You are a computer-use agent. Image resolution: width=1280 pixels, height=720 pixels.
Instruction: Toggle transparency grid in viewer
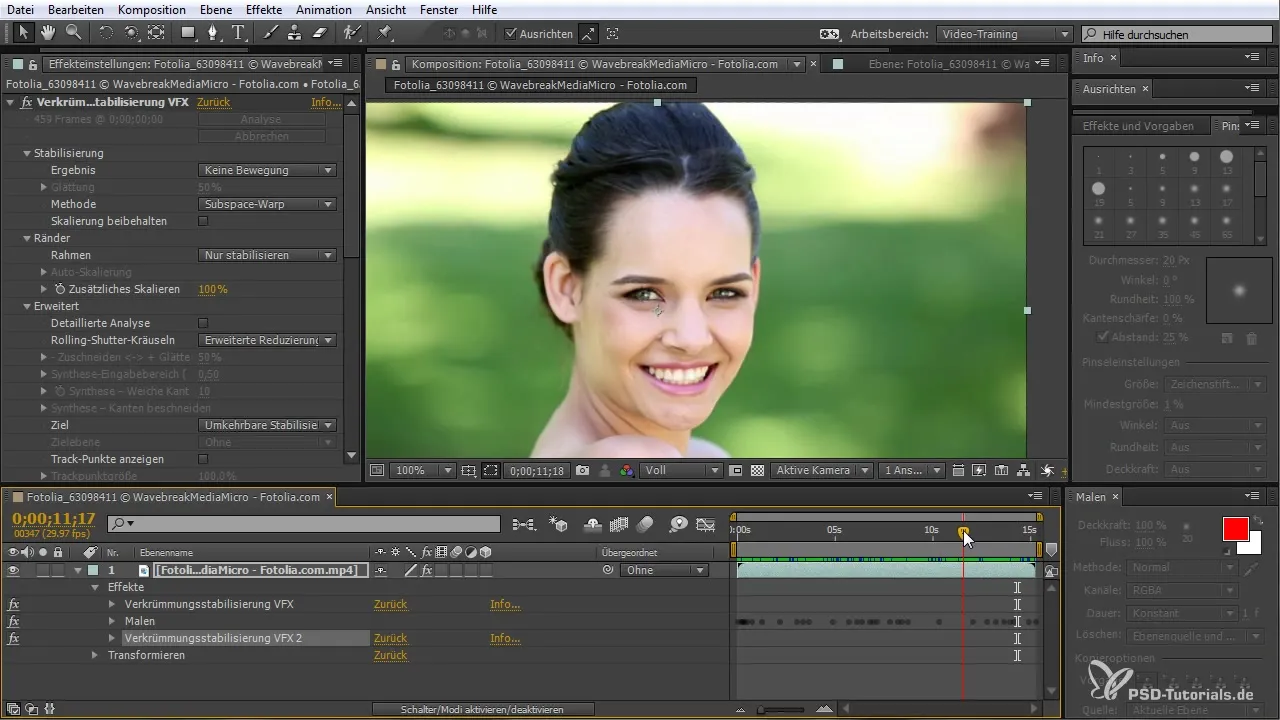click(x=757, y=470)
